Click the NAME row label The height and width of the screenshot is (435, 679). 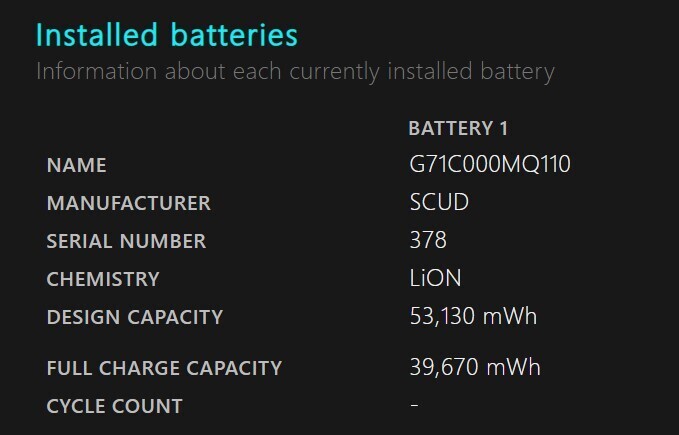[x=76, y=165]
